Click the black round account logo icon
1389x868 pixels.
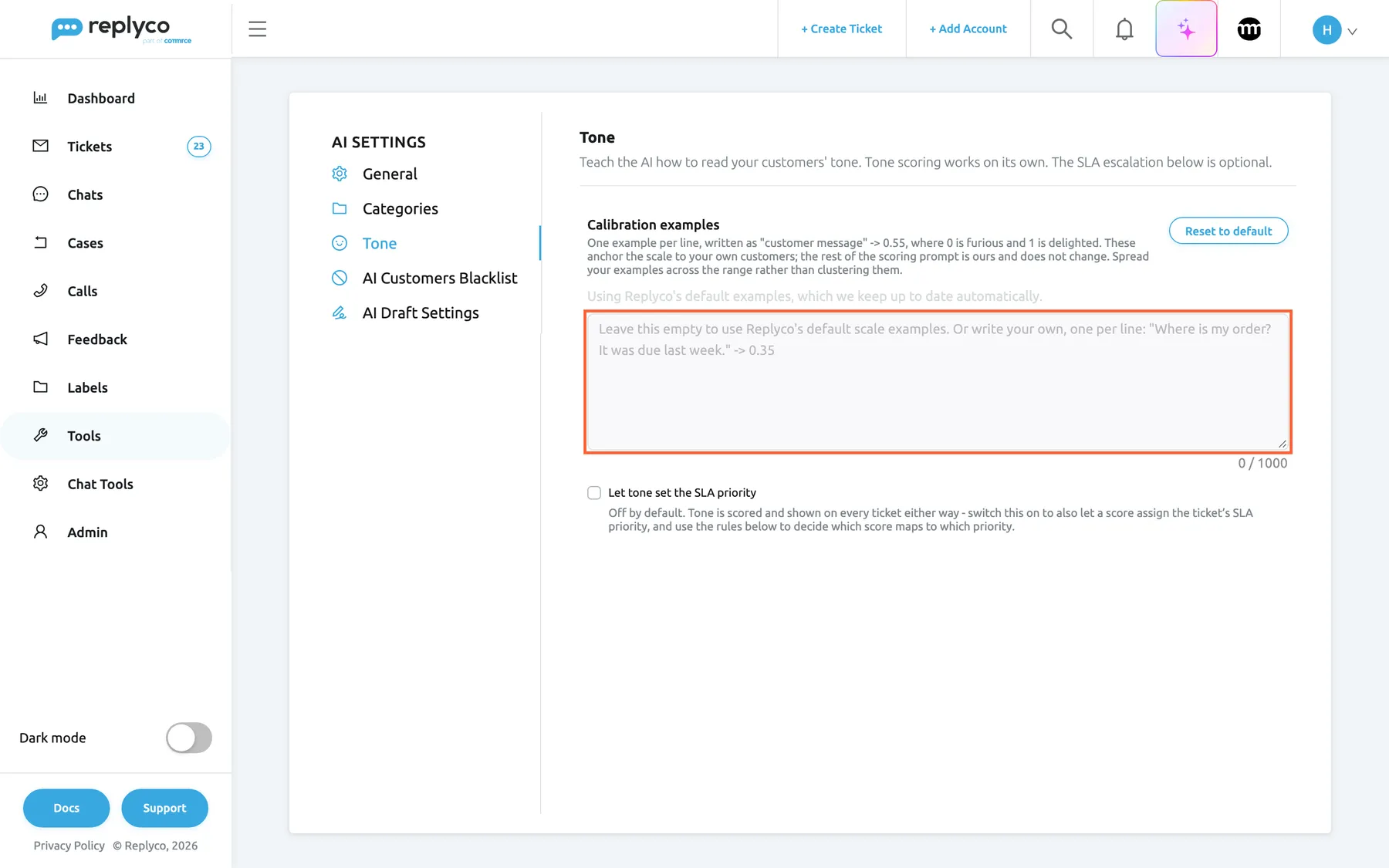1249,29
